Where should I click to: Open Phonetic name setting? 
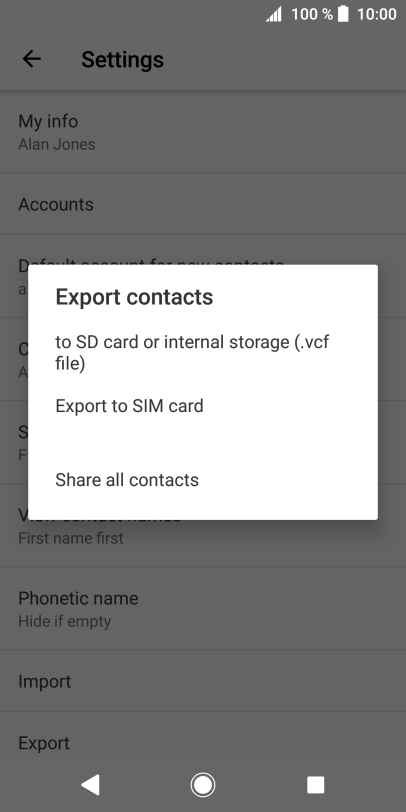click(203, 608)
